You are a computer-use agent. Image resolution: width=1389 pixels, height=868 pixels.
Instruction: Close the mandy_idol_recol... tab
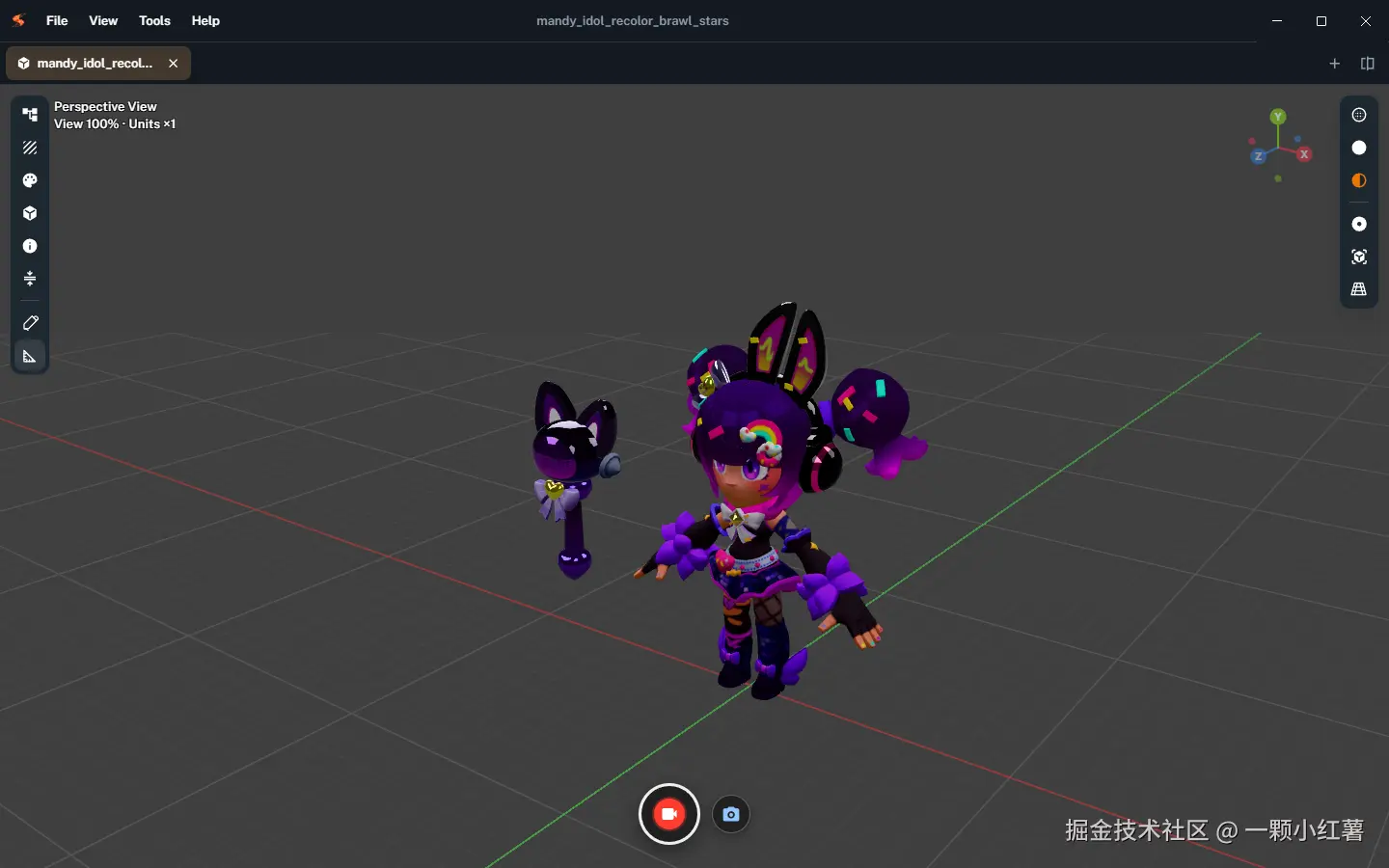[174, 64]
